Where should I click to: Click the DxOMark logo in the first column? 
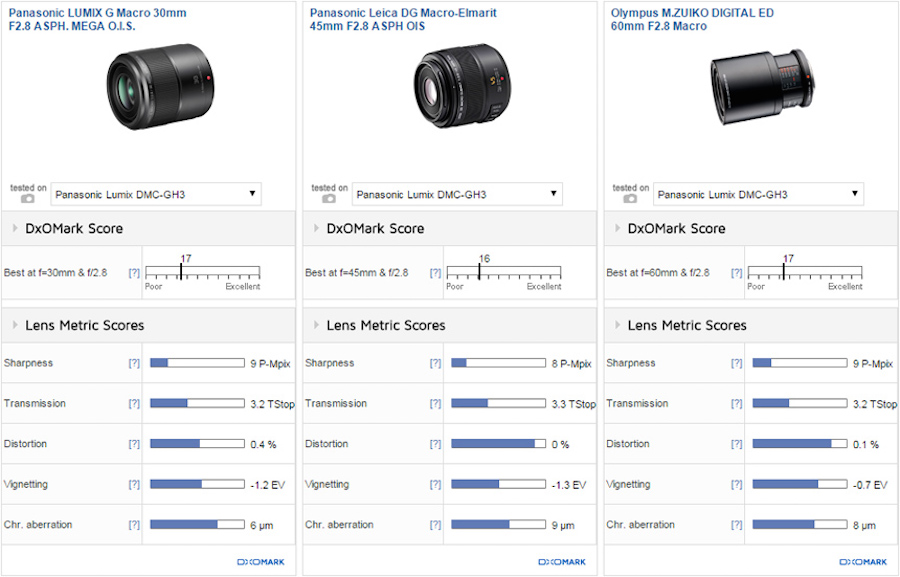(x=260, y=562)
